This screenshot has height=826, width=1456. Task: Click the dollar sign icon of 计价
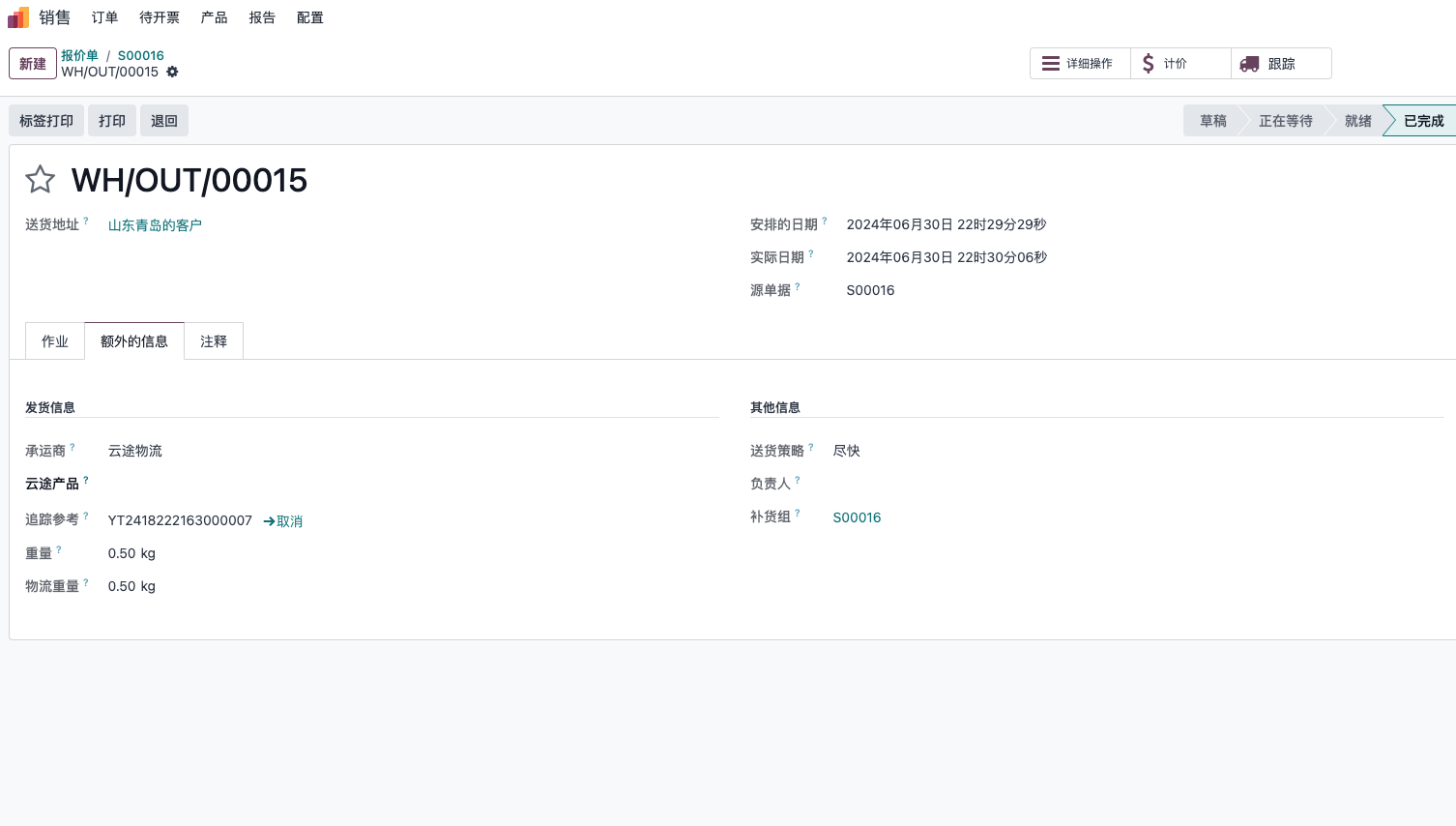tap(1148, 64)
